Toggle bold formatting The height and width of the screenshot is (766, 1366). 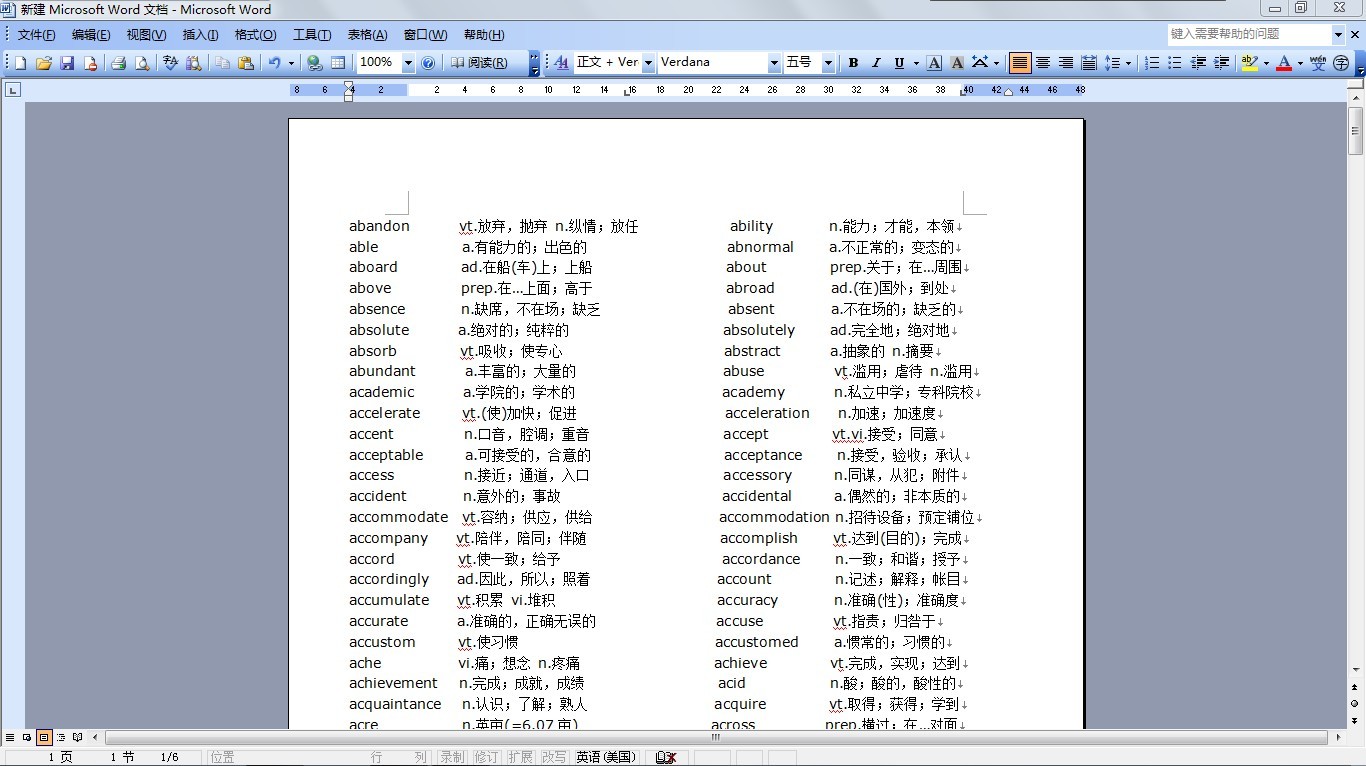853,62
